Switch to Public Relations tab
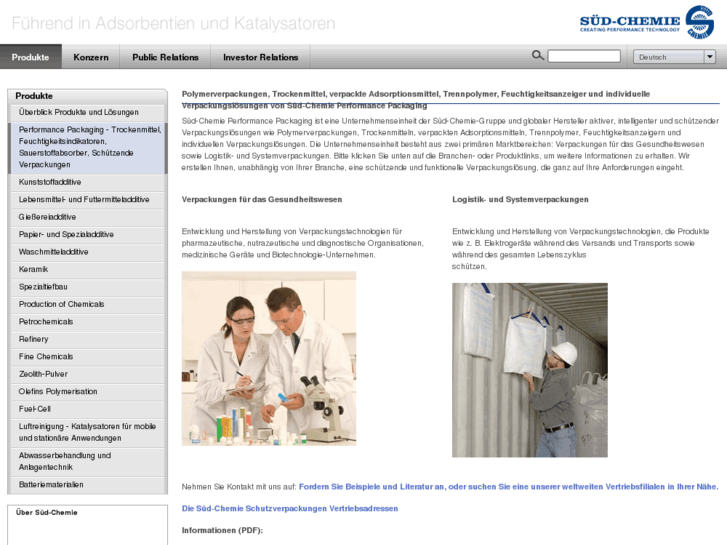 (165, 57)
